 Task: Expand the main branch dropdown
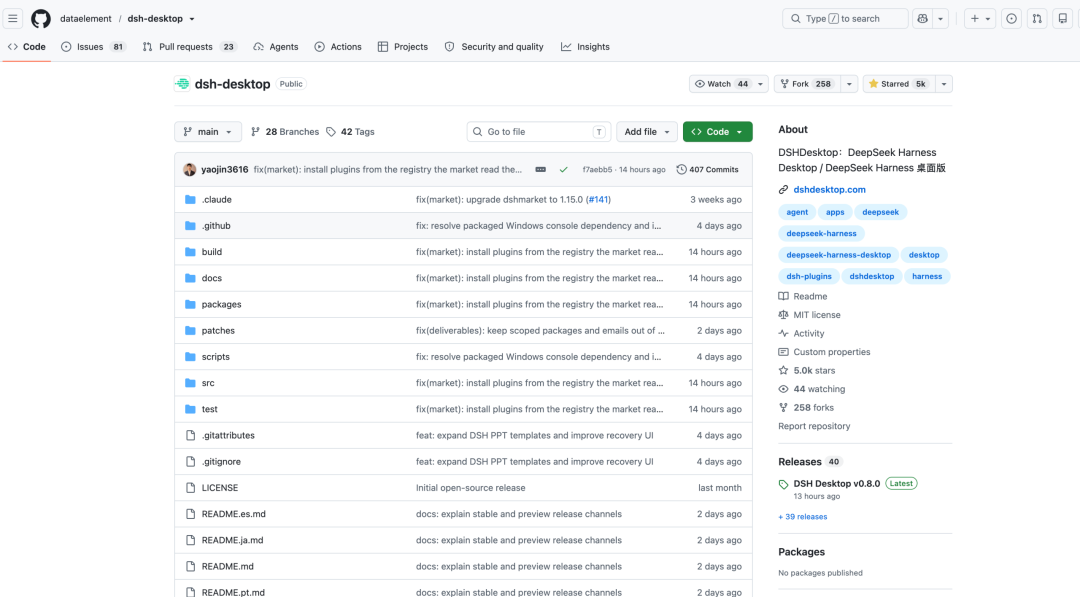coord(208,132)
